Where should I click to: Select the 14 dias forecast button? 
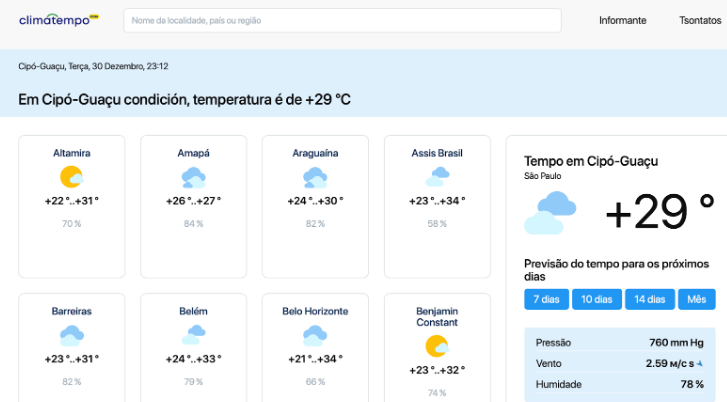pos(649,299)
